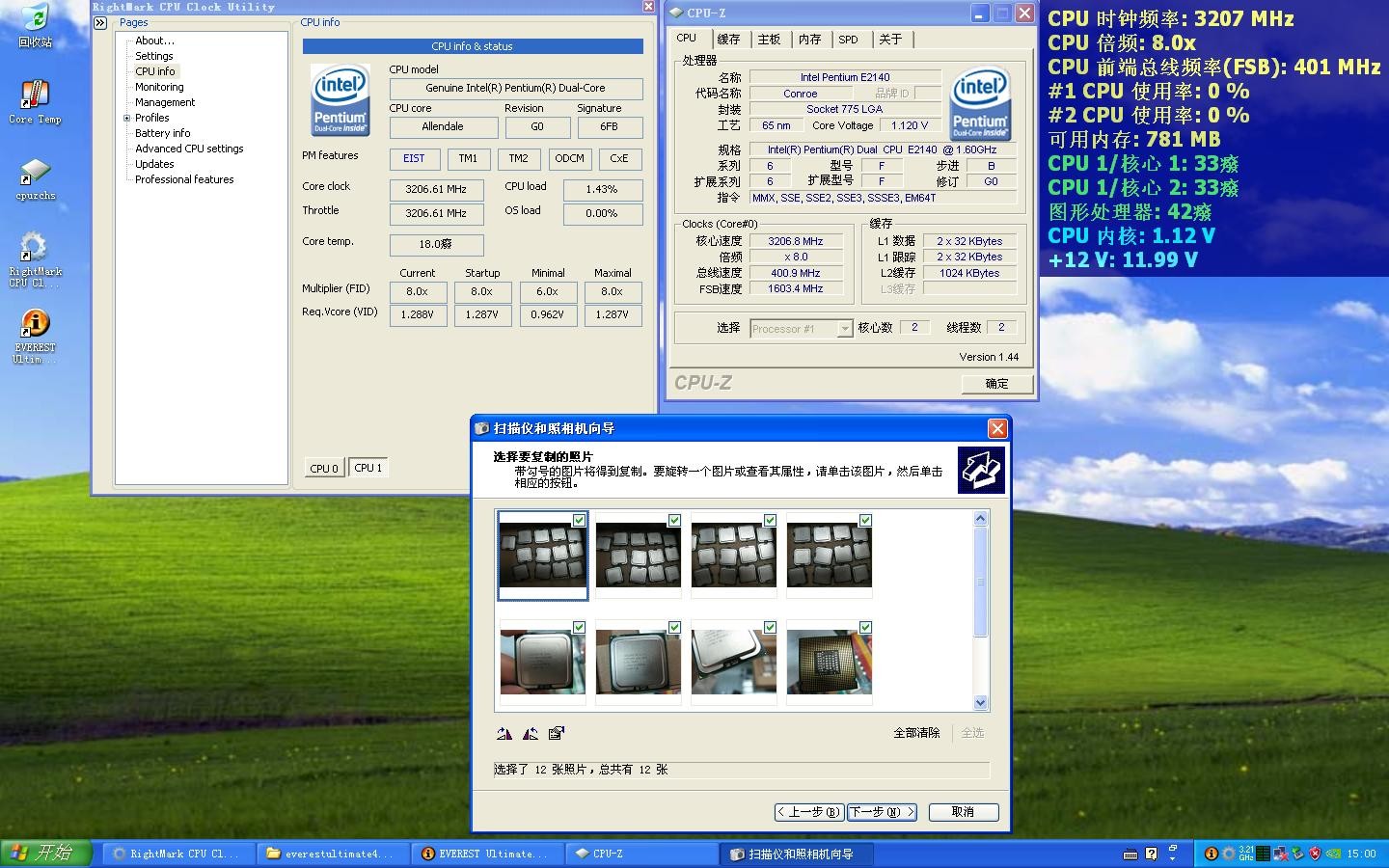Select the CPU 0 tab in RightMark
The image size is (1389, 868).
[324, 469]
